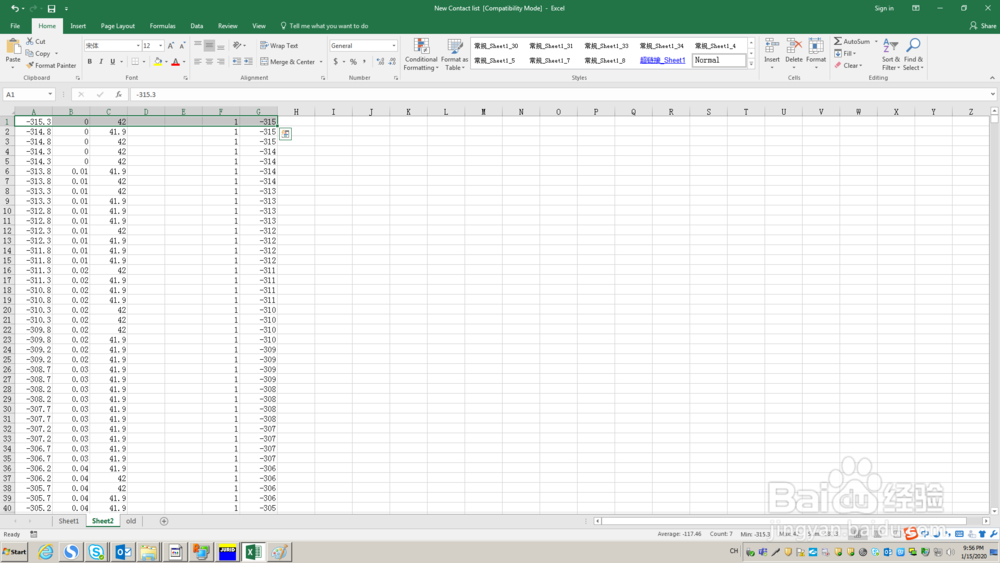Open the General number format dropdown
Image resolution: width=1000 pixels, height=563 pixels.
pyautogui.click(x=393, y=46)
